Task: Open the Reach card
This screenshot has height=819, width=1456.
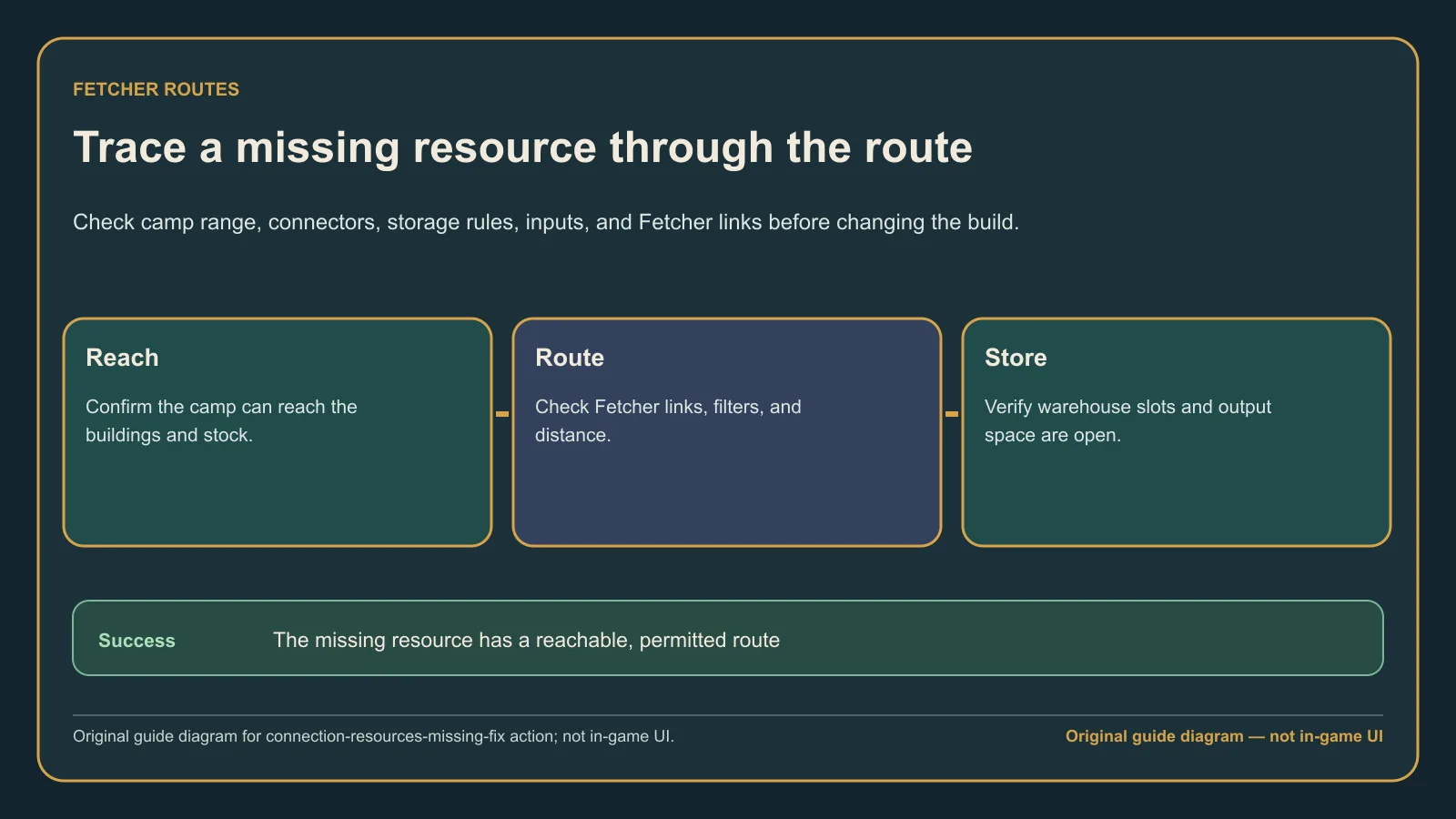Action: tap(278, 432)
